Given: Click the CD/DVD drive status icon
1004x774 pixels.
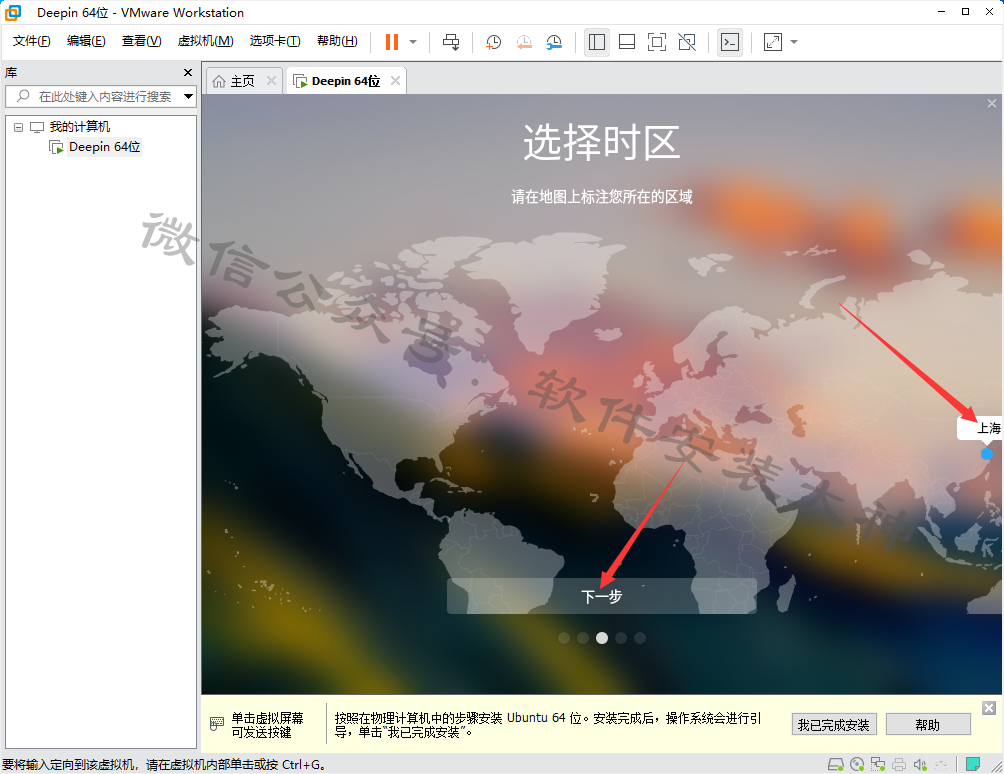Looking at the screenshot, I should tap(857, 764).
